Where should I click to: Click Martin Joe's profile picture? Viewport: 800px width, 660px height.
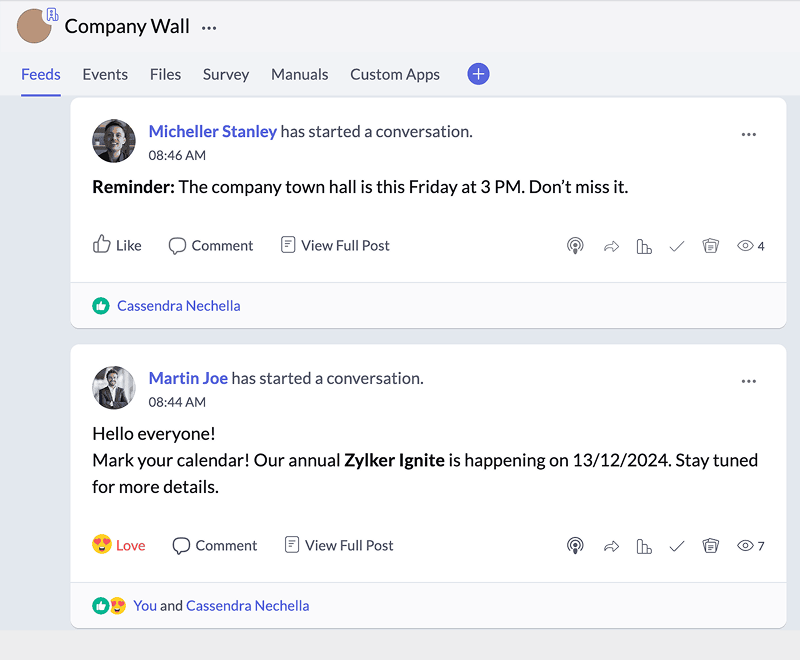coord(114,387)
